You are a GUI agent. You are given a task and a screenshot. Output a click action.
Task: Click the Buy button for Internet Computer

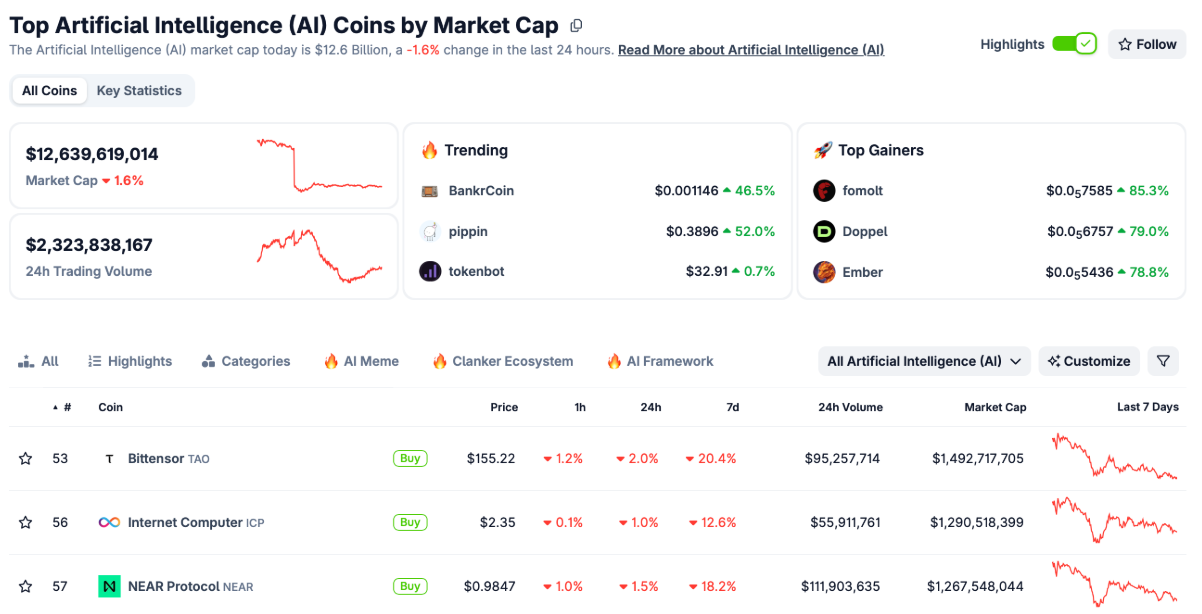coord(410,522)
